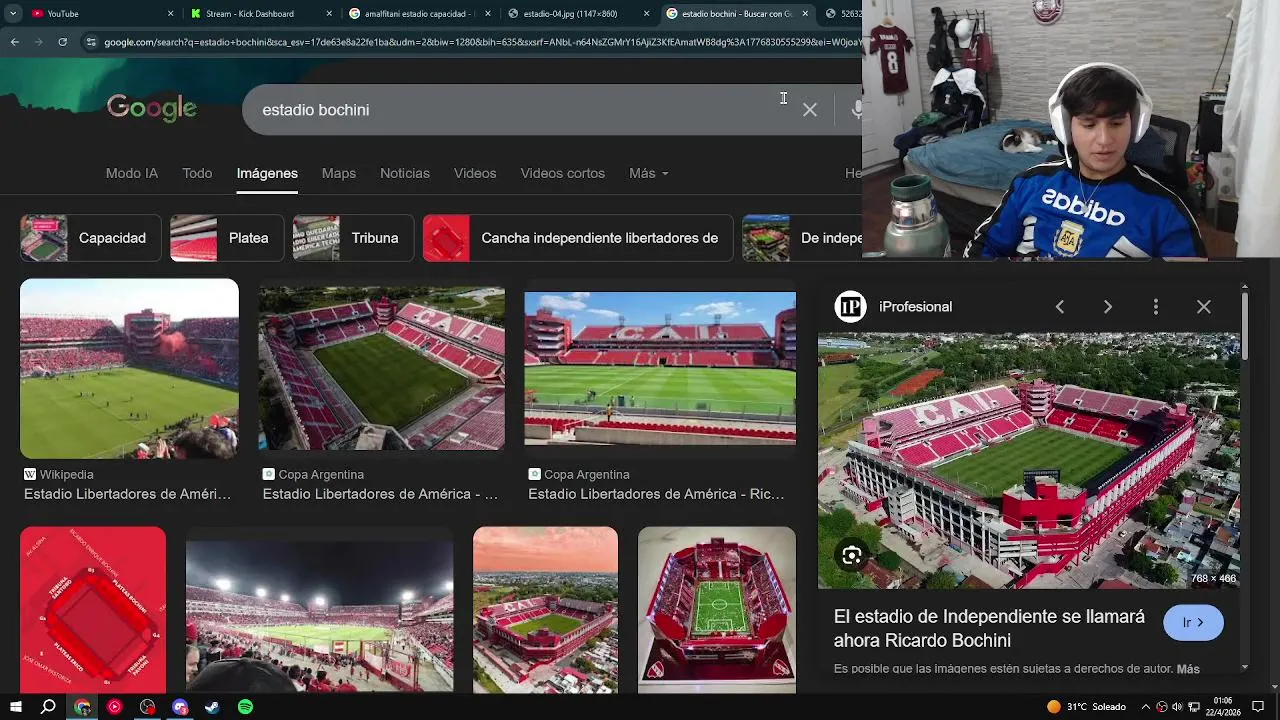Reload the page with the refresh icon
The height and width of the screenshot is (720, 1280).
tap(62, 42)
